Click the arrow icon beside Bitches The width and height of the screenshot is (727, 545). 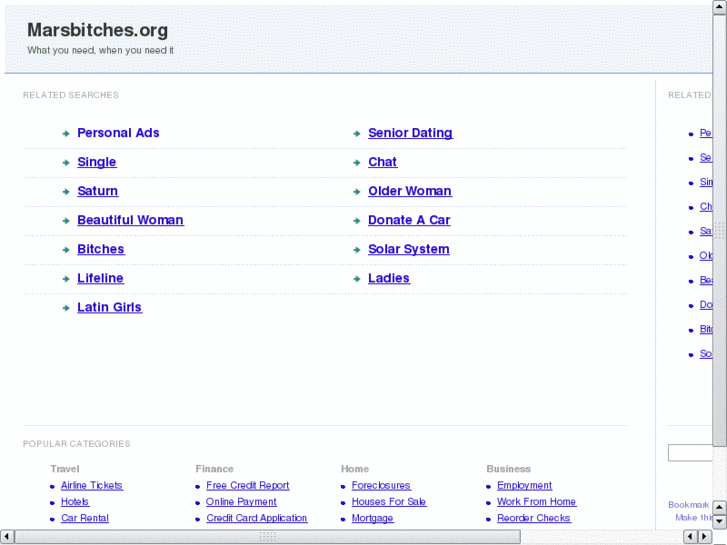pos(66,250)
